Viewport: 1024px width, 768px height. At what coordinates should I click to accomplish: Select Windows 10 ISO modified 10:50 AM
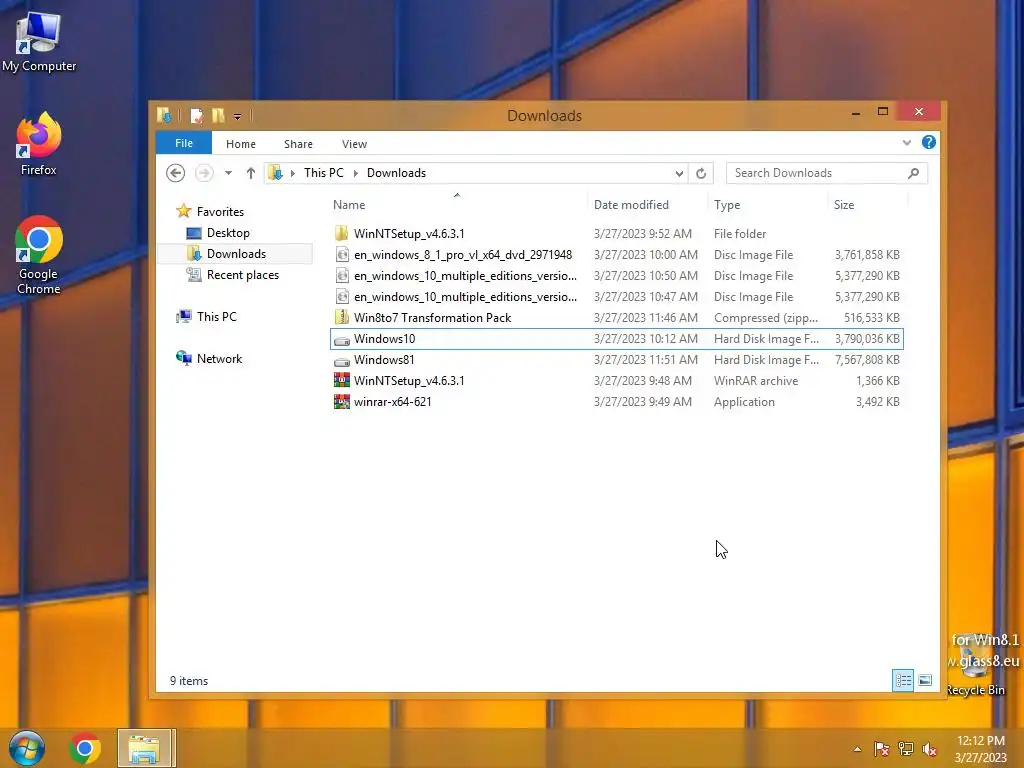click(616, 276)
